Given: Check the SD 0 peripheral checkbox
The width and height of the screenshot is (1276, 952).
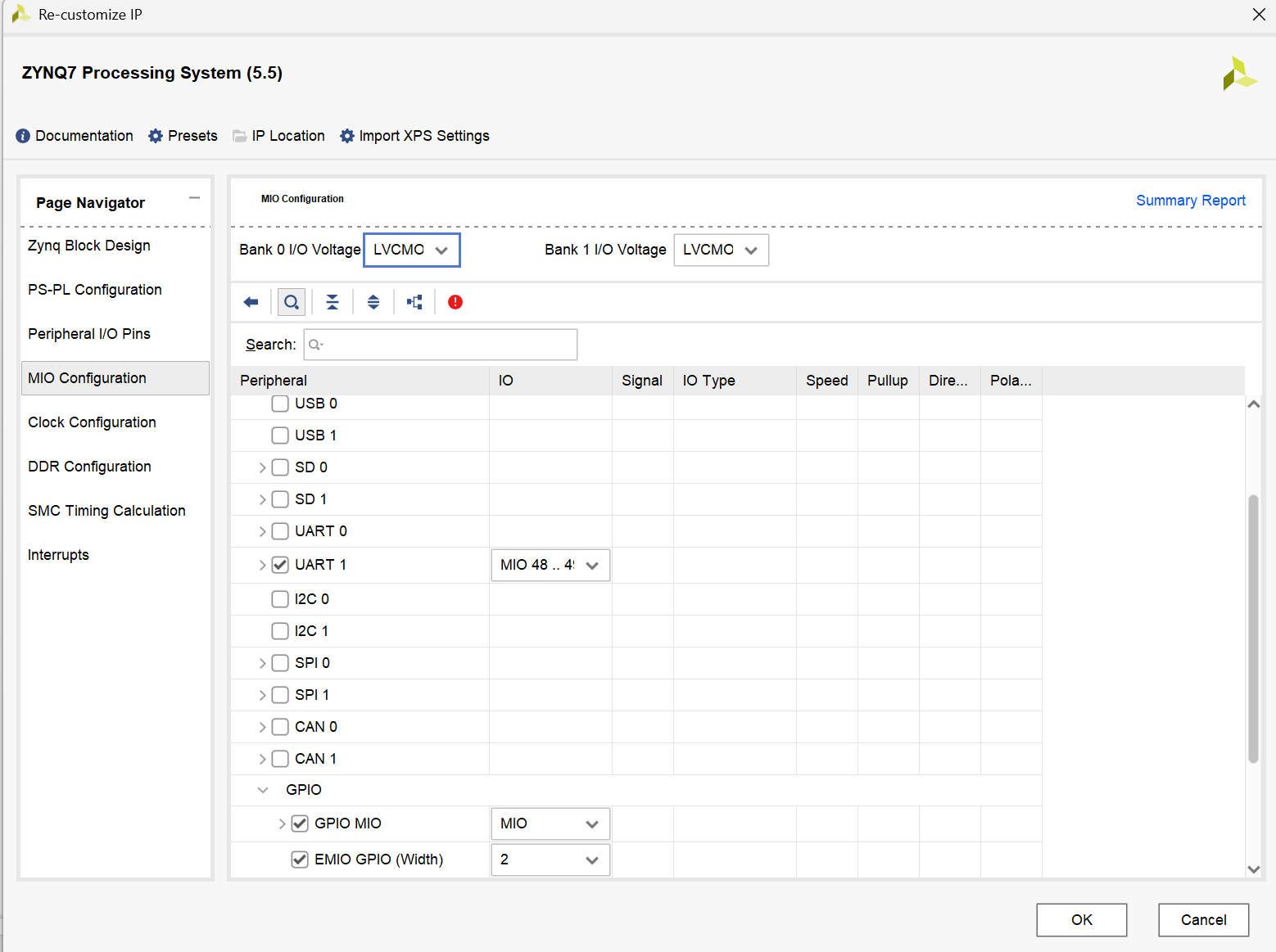Looking at the screenshot, I should [x=280, y=467].
